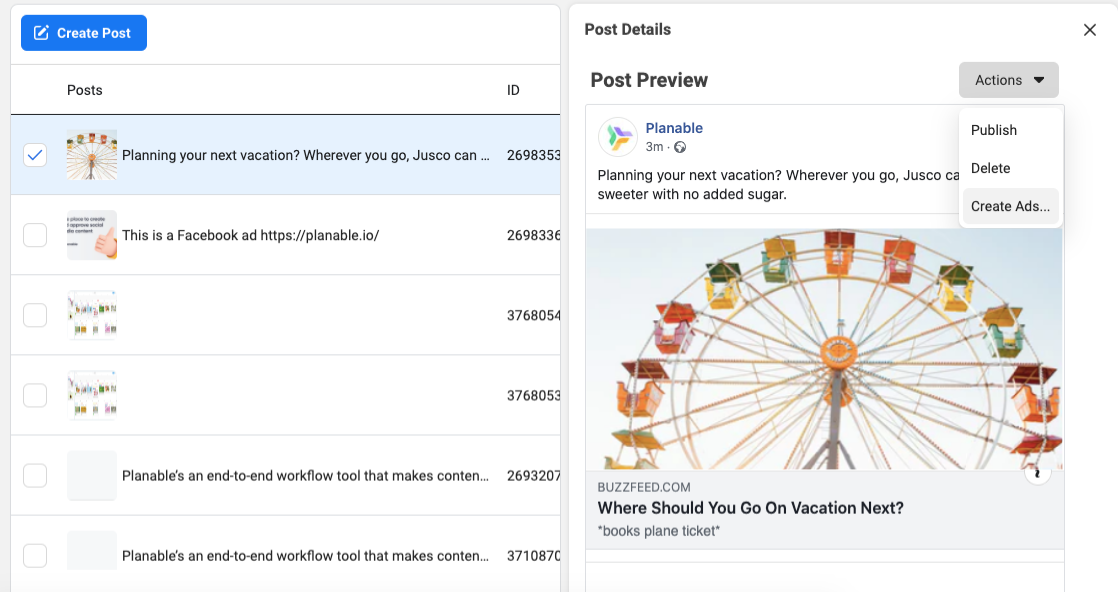Expand the Actions dropdown

click(1008, 80)
